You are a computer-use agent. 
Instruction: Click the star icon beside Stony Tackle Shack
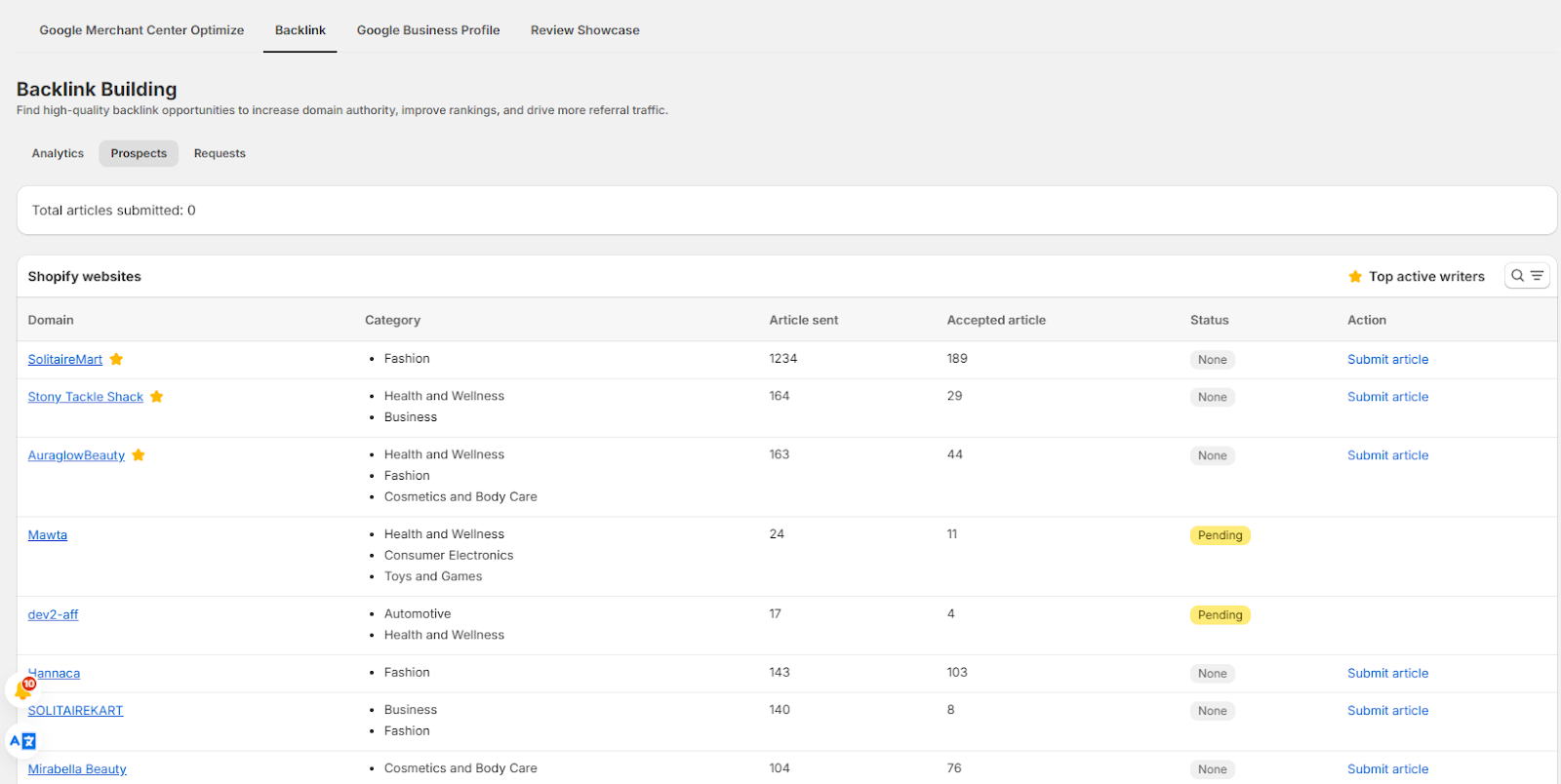pyautogui.click(x=157, y=396)
